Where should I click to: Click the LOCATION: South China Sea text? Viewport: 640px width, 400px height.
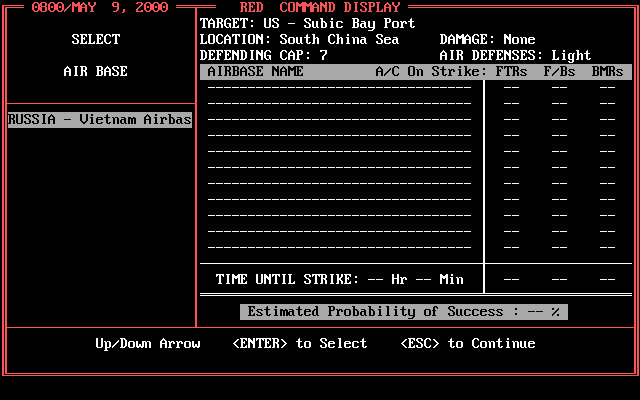pyautogui.click(x=299, y=40)
